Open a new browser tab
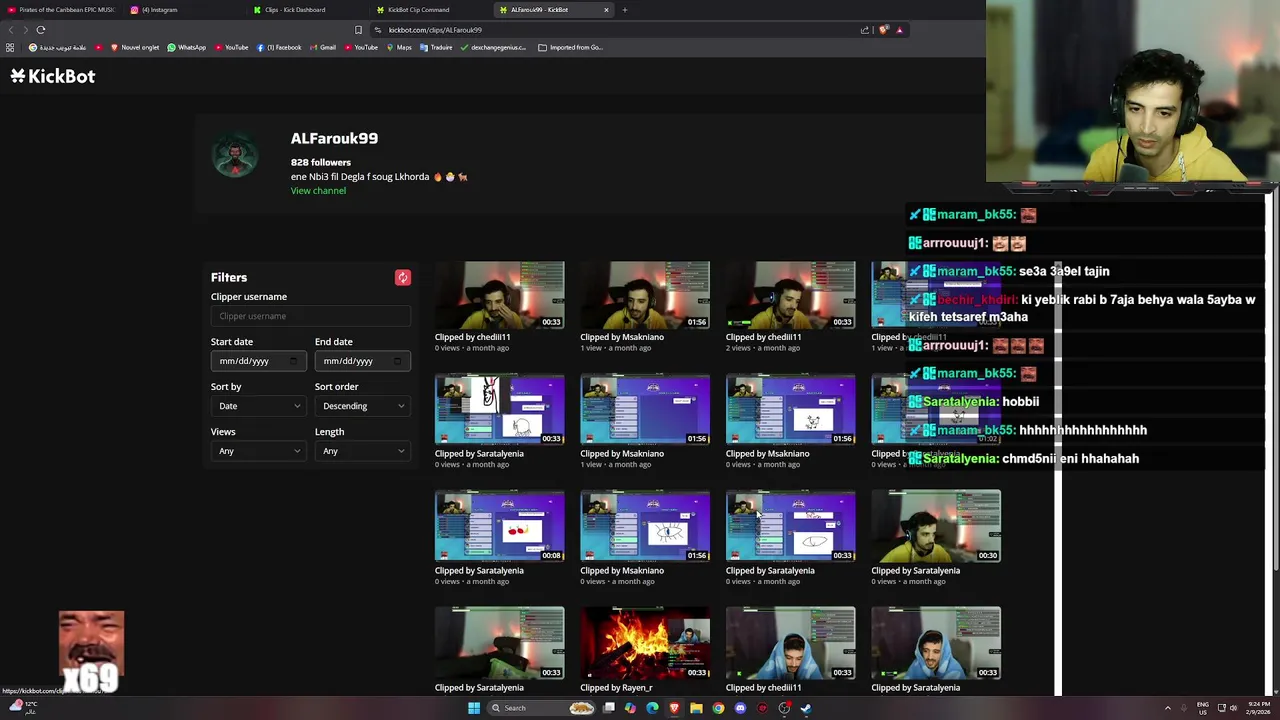1280x720 pixels. point(625,10)
